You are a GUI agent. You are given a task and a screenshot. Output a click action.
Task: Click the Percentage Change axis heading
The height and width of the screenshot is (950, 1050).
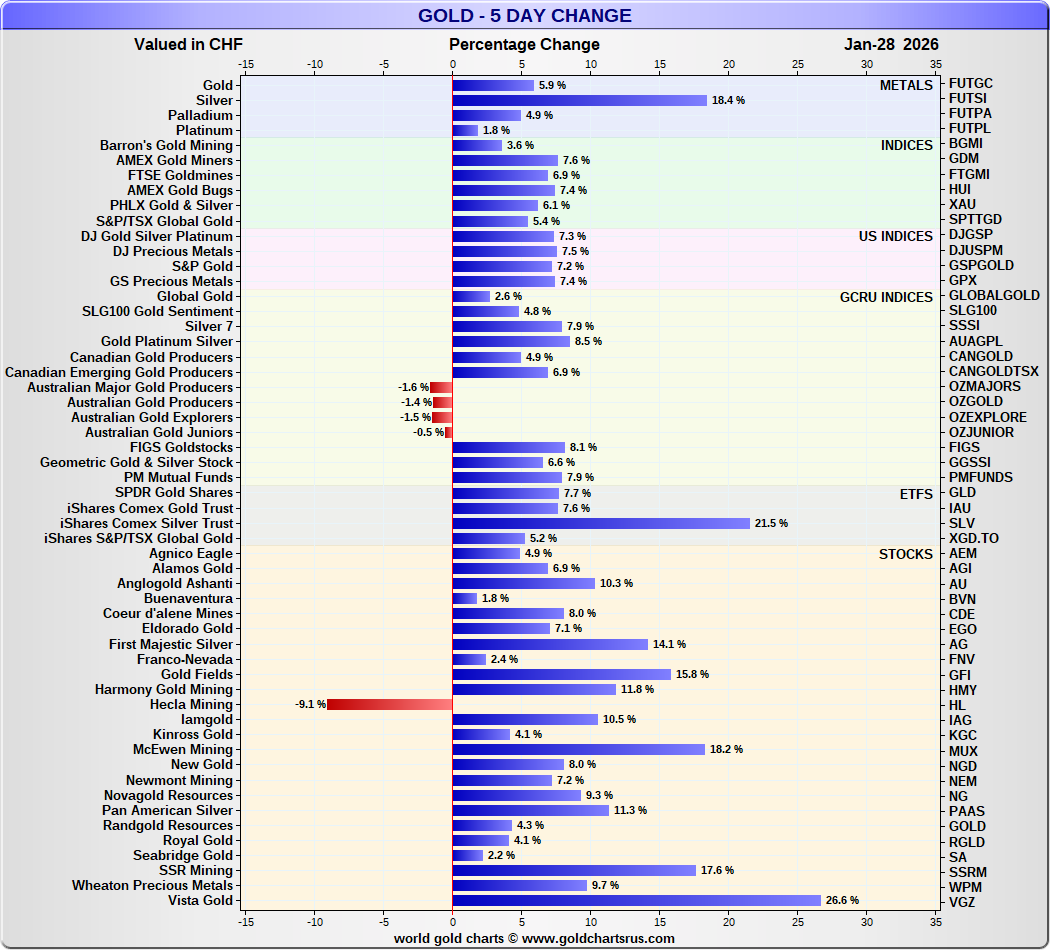click(524, 44)
